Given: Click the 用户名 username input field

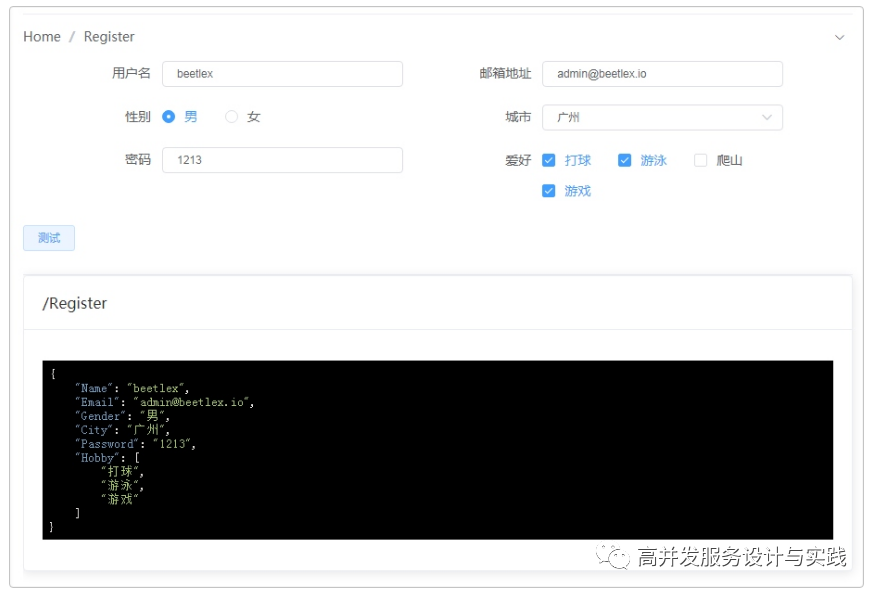Looking at the screenshot, I should [x=285, y=73].
